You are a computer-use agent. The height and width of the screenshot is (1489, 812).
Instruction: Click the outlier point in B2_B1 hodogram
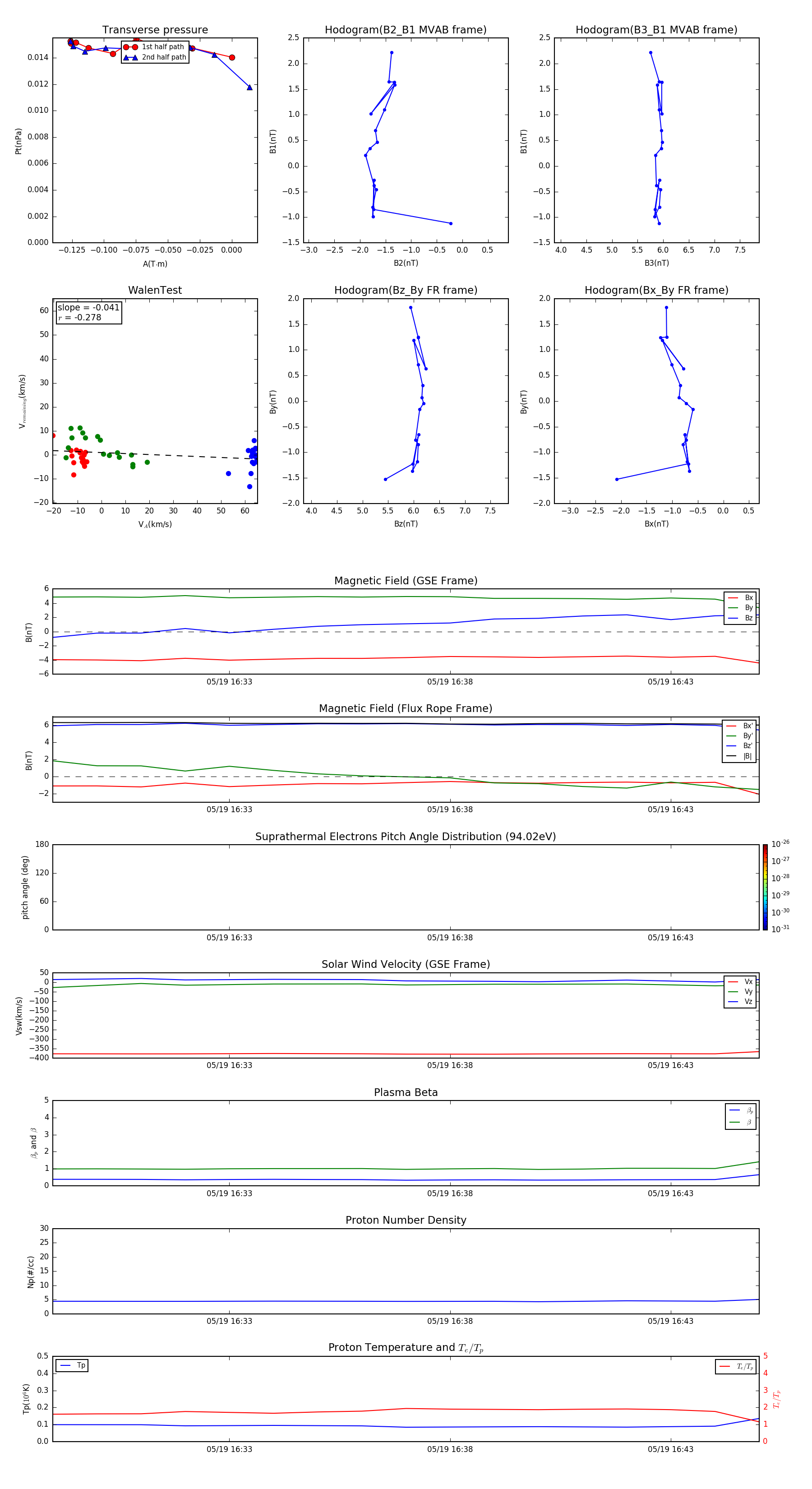coord(451,223)
